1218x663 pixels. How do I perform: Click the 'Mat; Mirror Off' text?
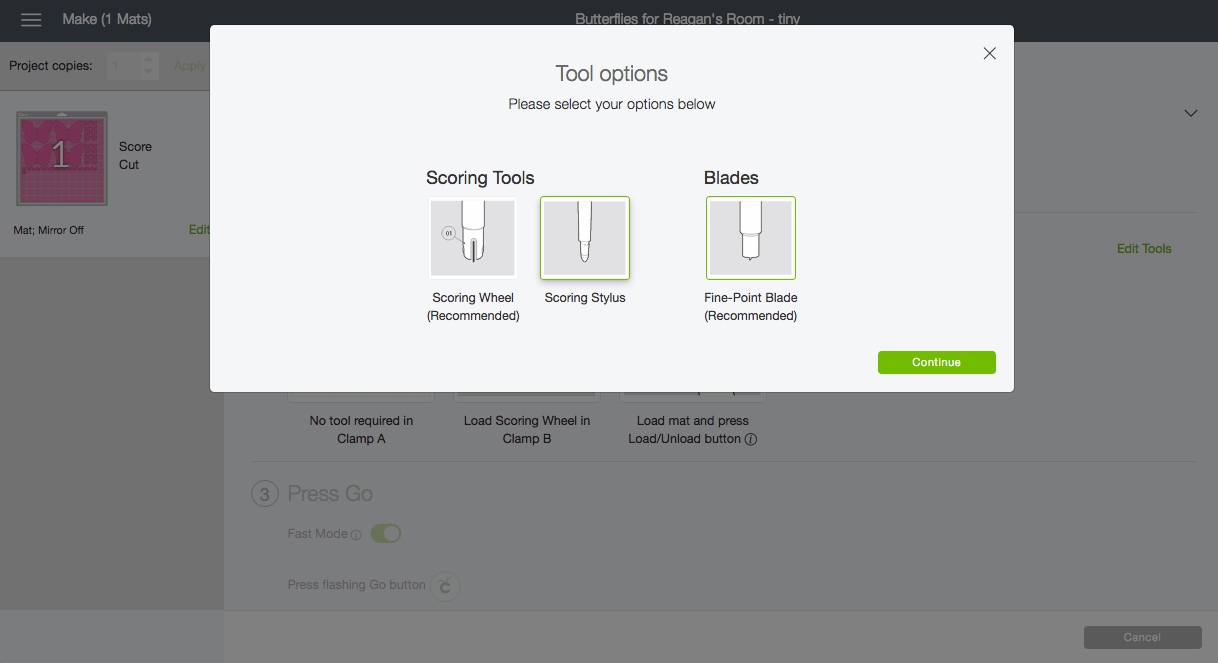(49, 230)
